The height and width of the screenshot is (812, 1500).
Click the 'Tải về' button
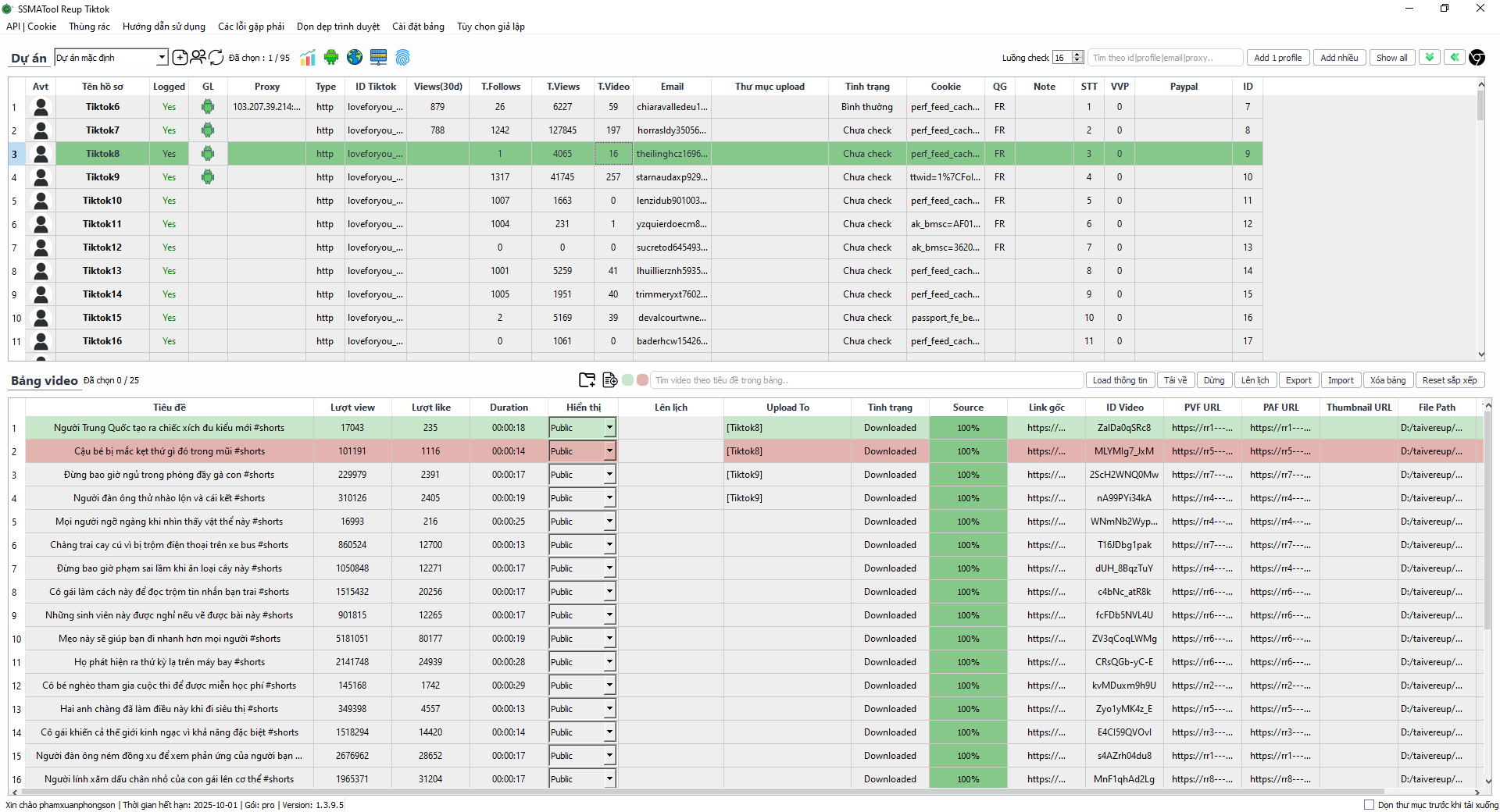1175,380
